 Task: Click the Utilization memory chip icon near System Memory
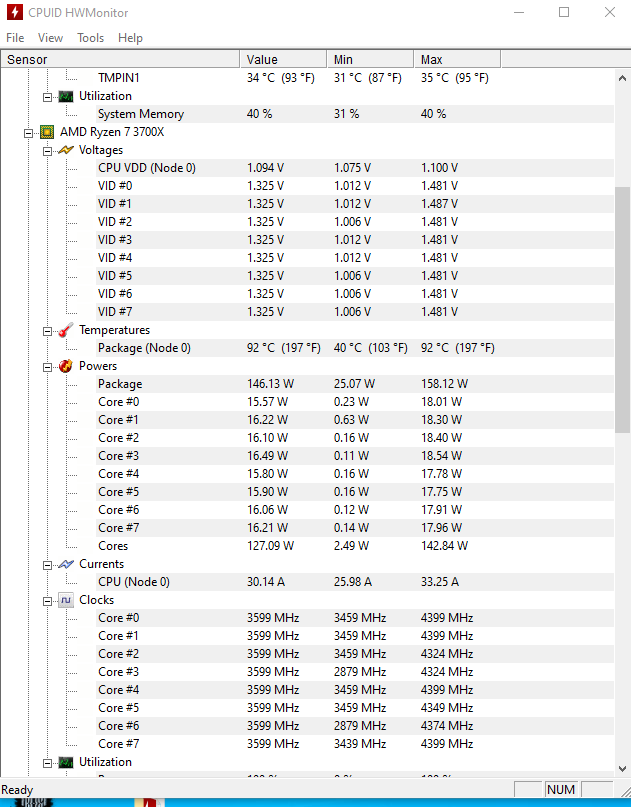pos(66,96)
